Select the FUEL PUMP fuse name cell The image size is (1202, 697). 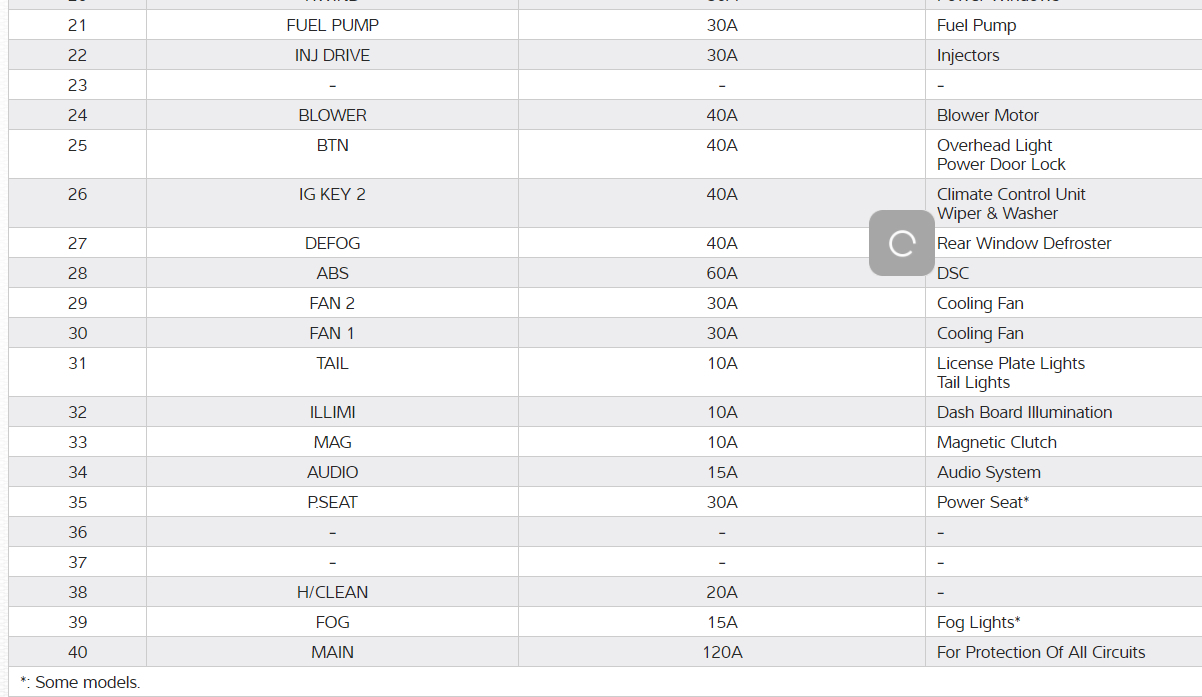click(x=332, y=25)
